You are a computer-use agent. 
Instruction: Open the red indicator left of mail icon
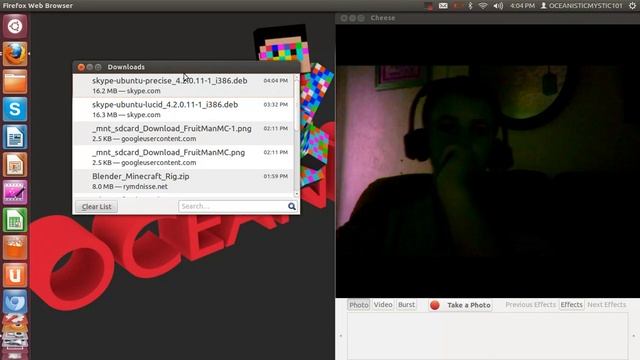pos(428,6)
